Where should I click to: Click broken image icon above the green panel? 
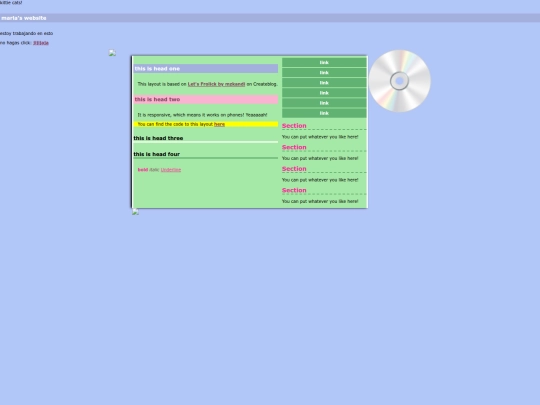pos(112,53)
